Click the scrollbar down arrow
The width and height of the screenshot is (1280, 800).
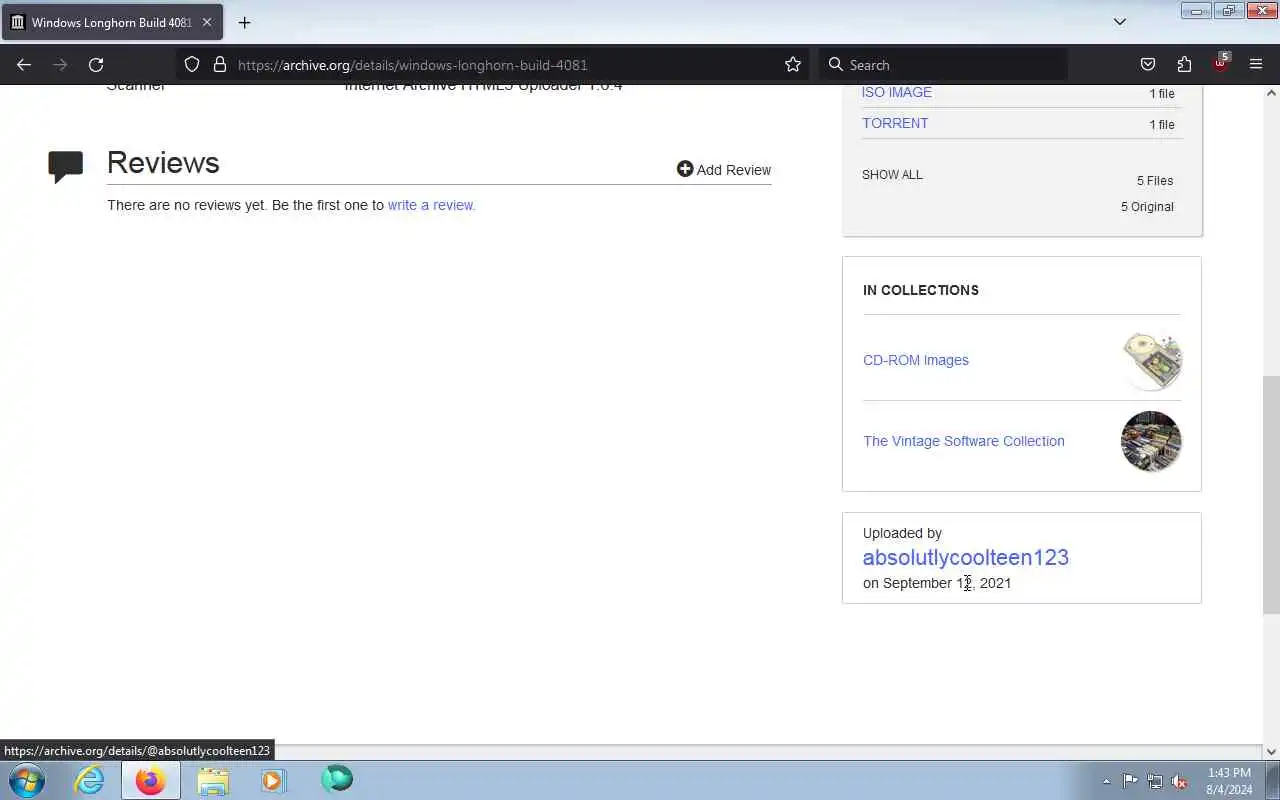click(1271, 752)
